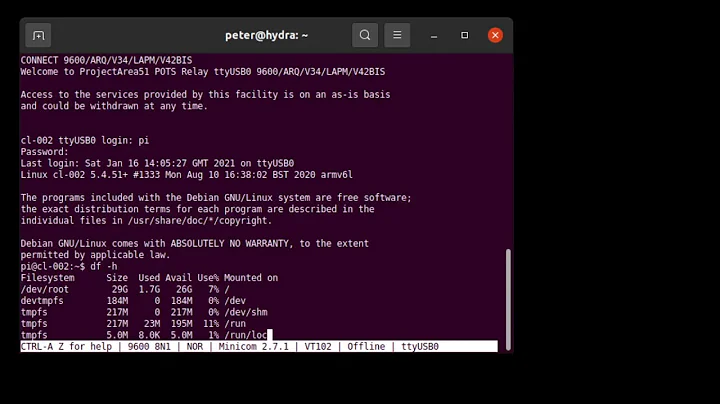Image resolution: width=720 pixels, height=404 pixels.
Task: Click the 'The programs included' line
Action: click(x=216, y=198)
